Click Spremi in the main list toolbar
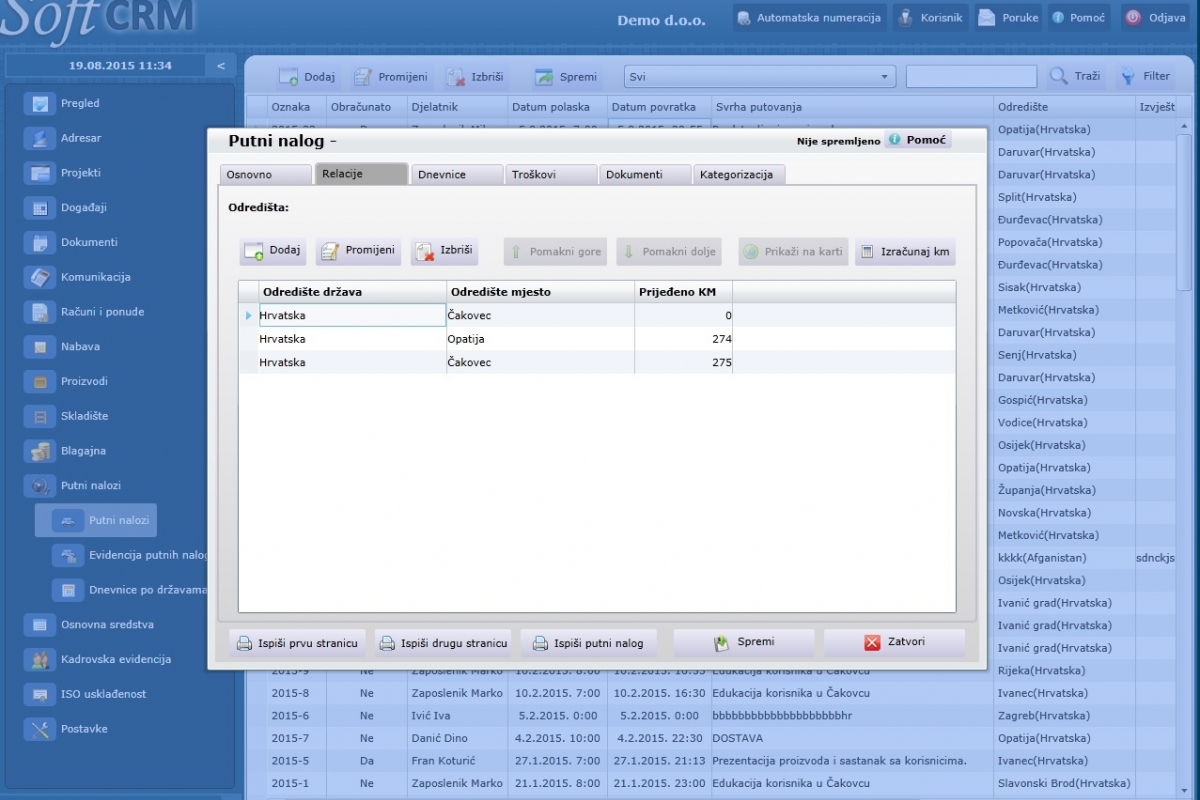 [566, 77]
